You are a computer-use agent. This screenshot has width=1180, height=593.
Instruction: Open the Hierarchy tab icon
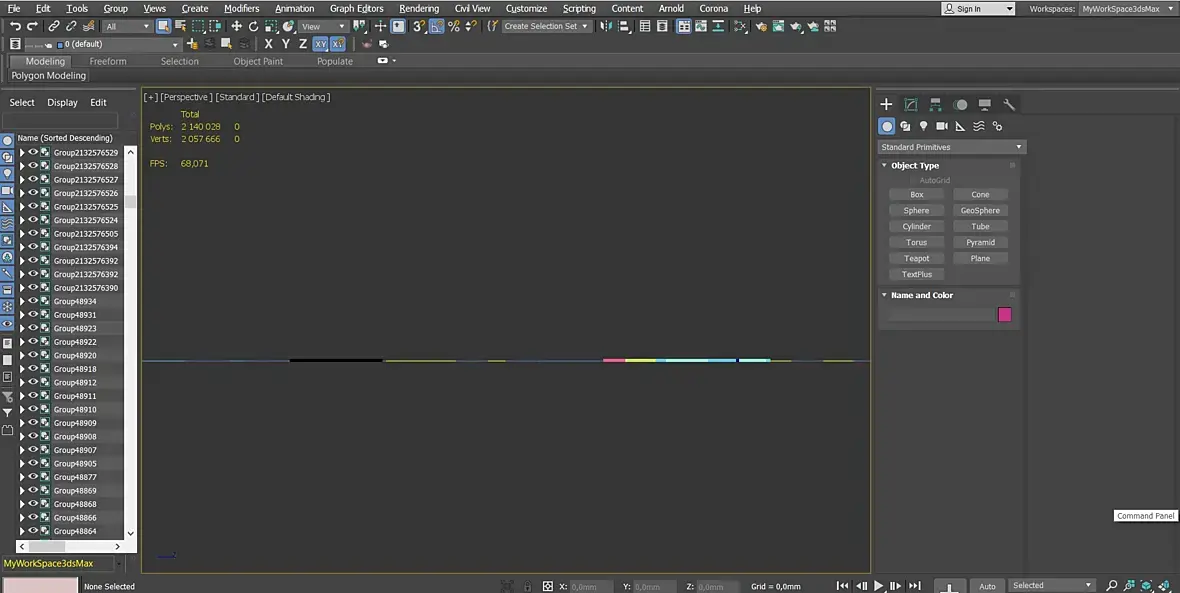(x=935, y=105)
